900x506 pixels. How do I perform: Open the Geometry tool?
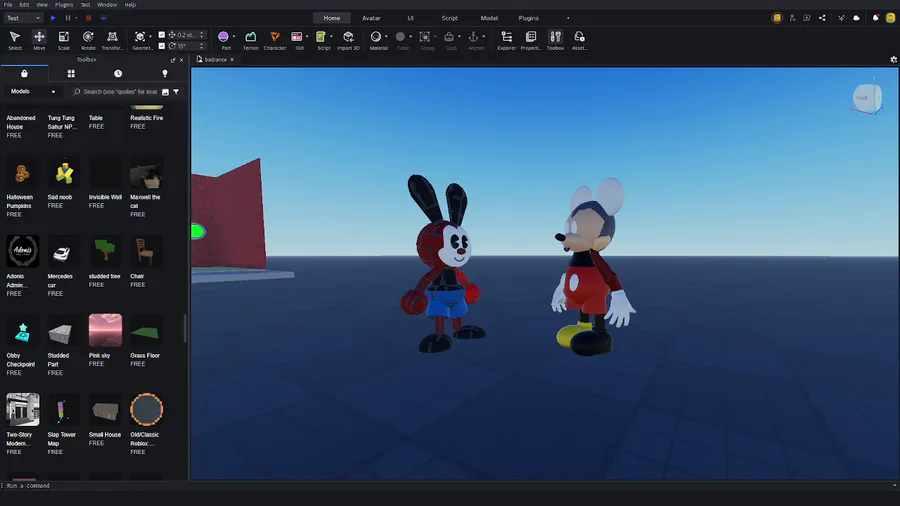tap(140, 40)
